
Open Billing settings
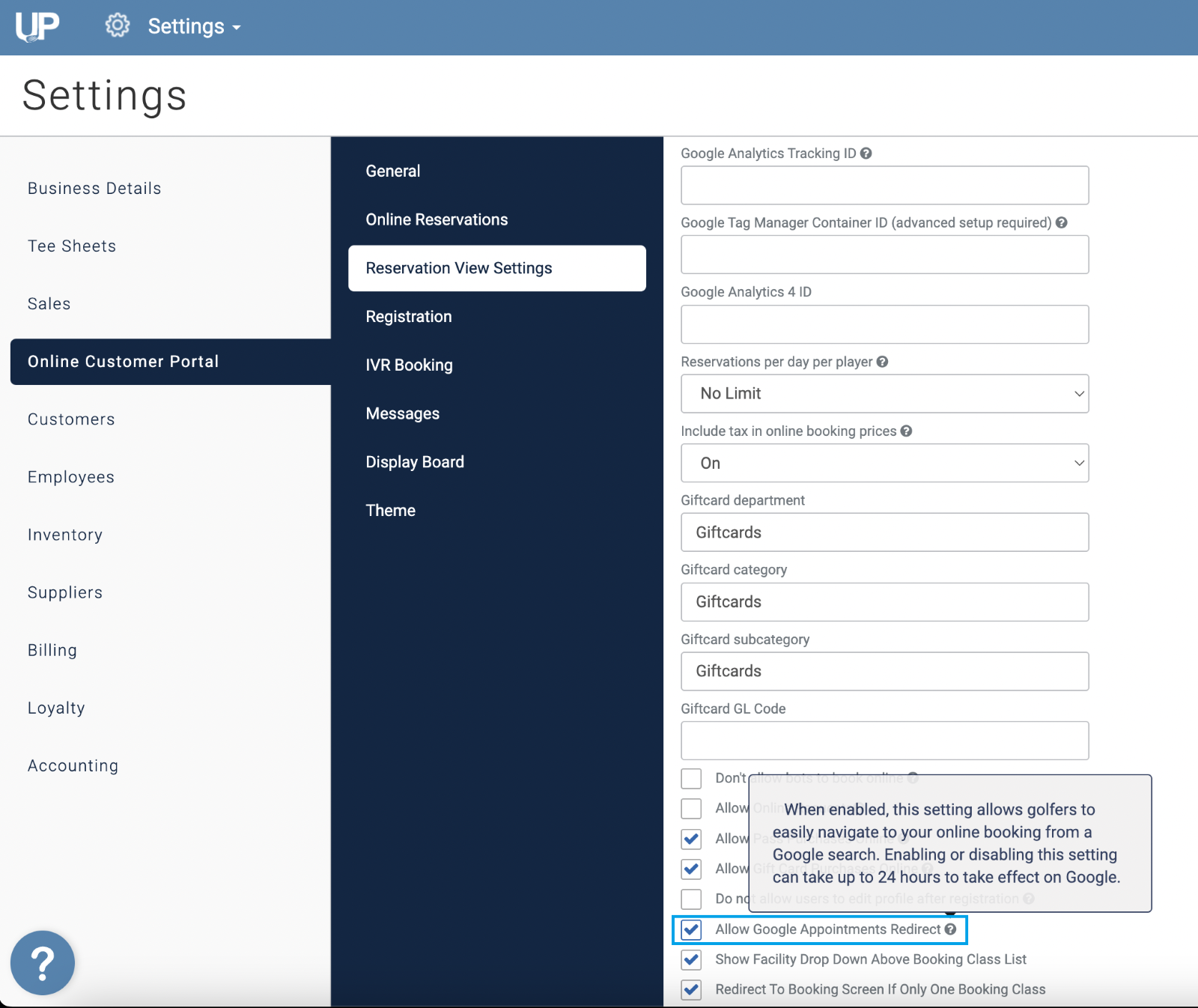(x=52, y=650)
